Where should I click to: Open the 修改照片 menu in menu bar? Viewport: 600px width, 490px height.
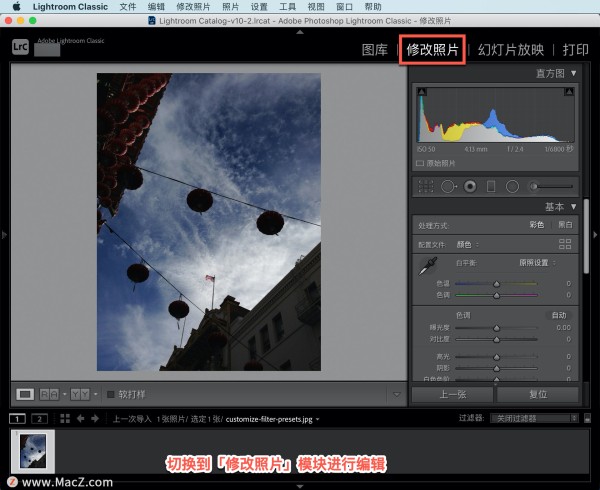point(194,6)
